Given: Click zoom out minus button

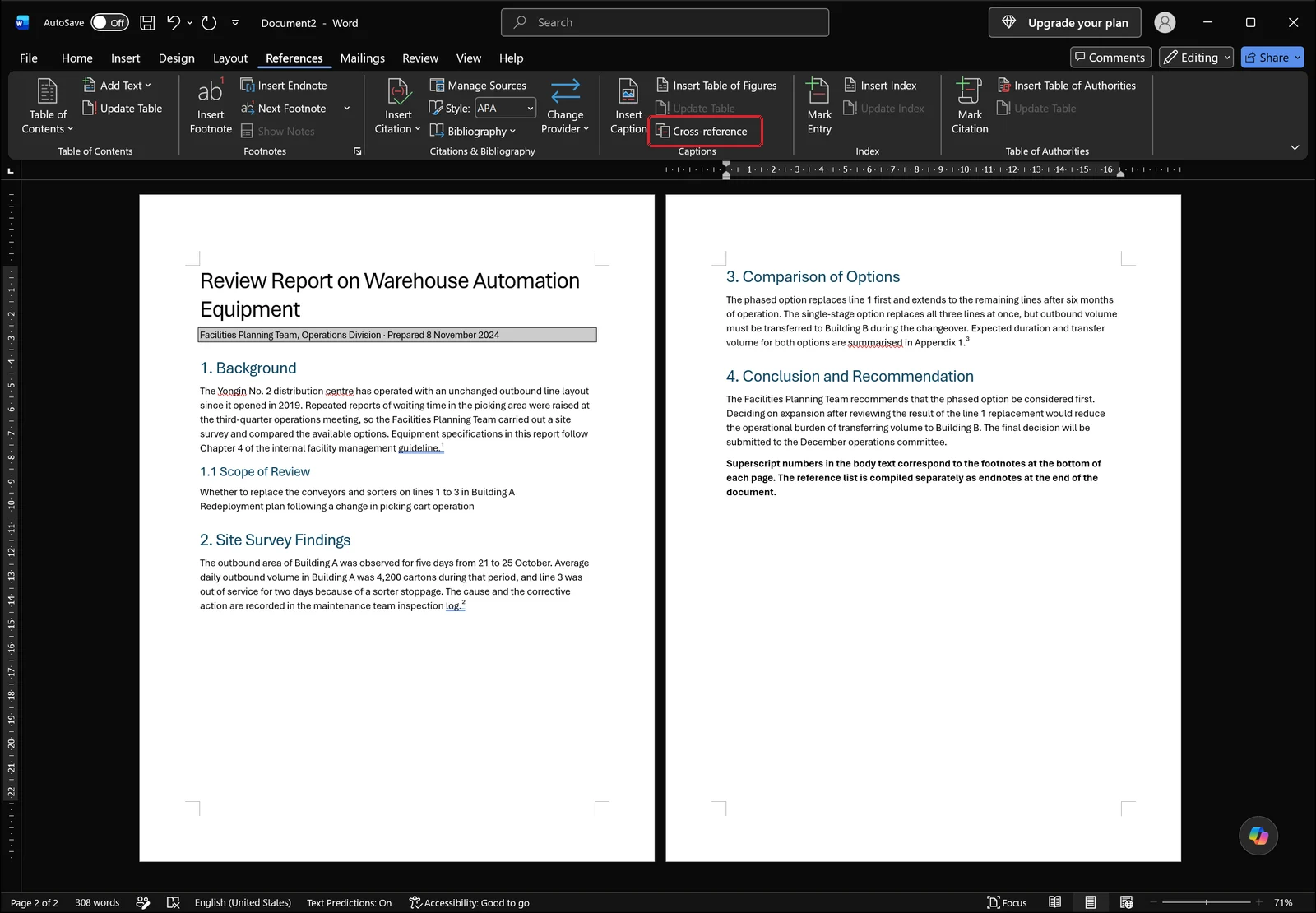Looking at the screenshot, I should click(1153, 902).
